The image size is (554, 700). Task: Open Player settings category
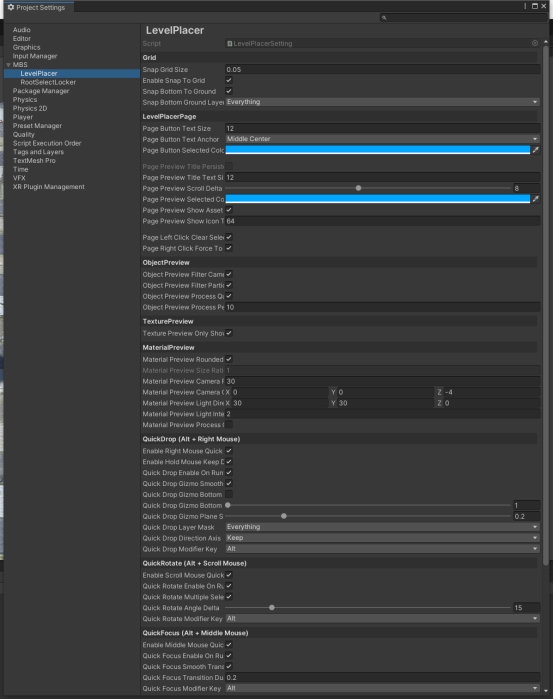pyautogui.click(x=23, y=117)
